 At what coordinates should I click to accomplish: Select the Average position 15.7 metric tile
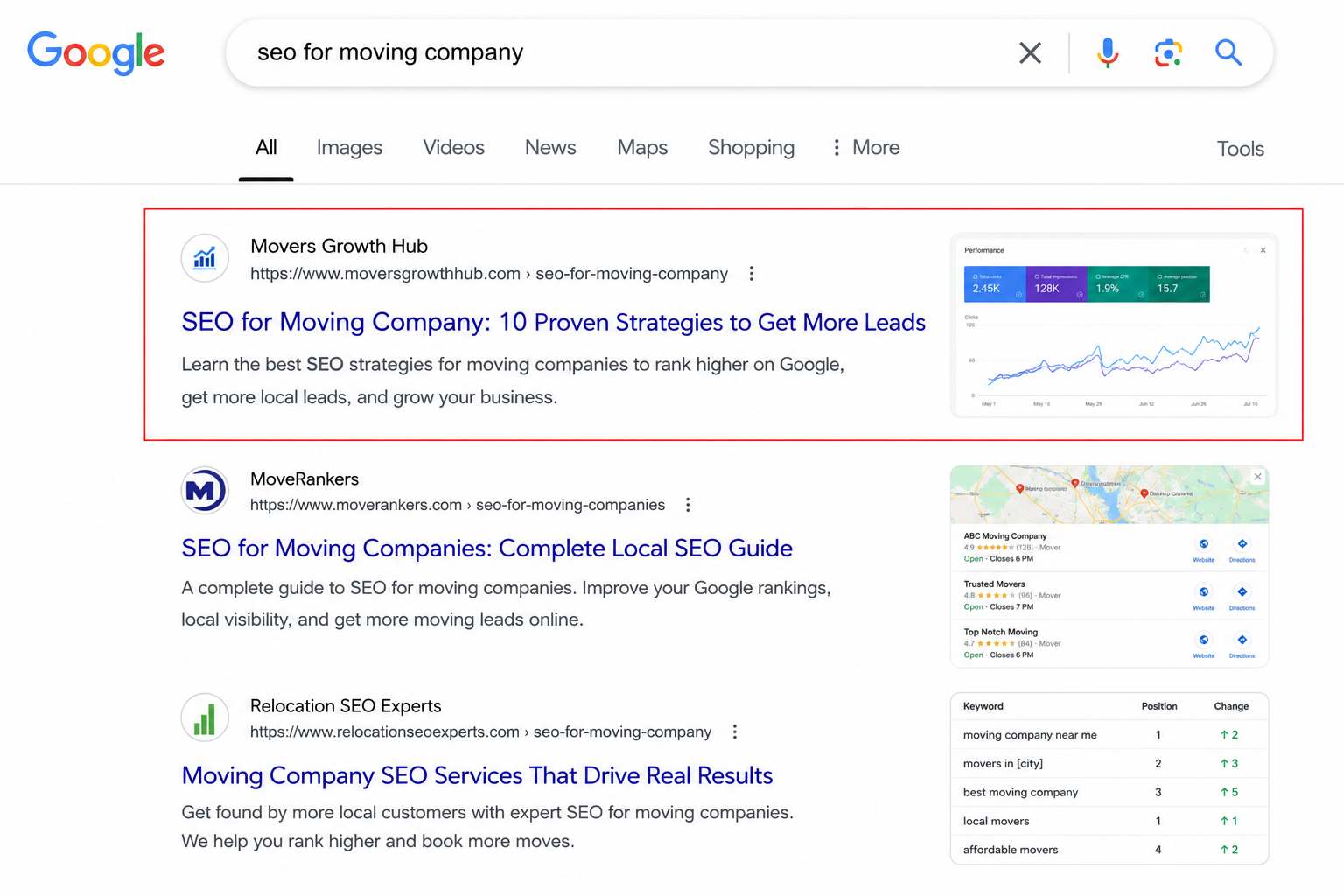(1179, 284)
